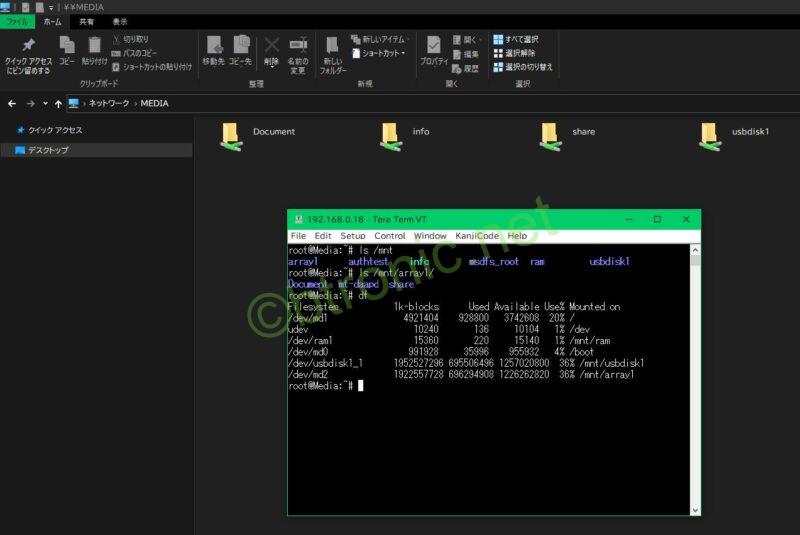Click the Pin to Quick Access icon

28,47
